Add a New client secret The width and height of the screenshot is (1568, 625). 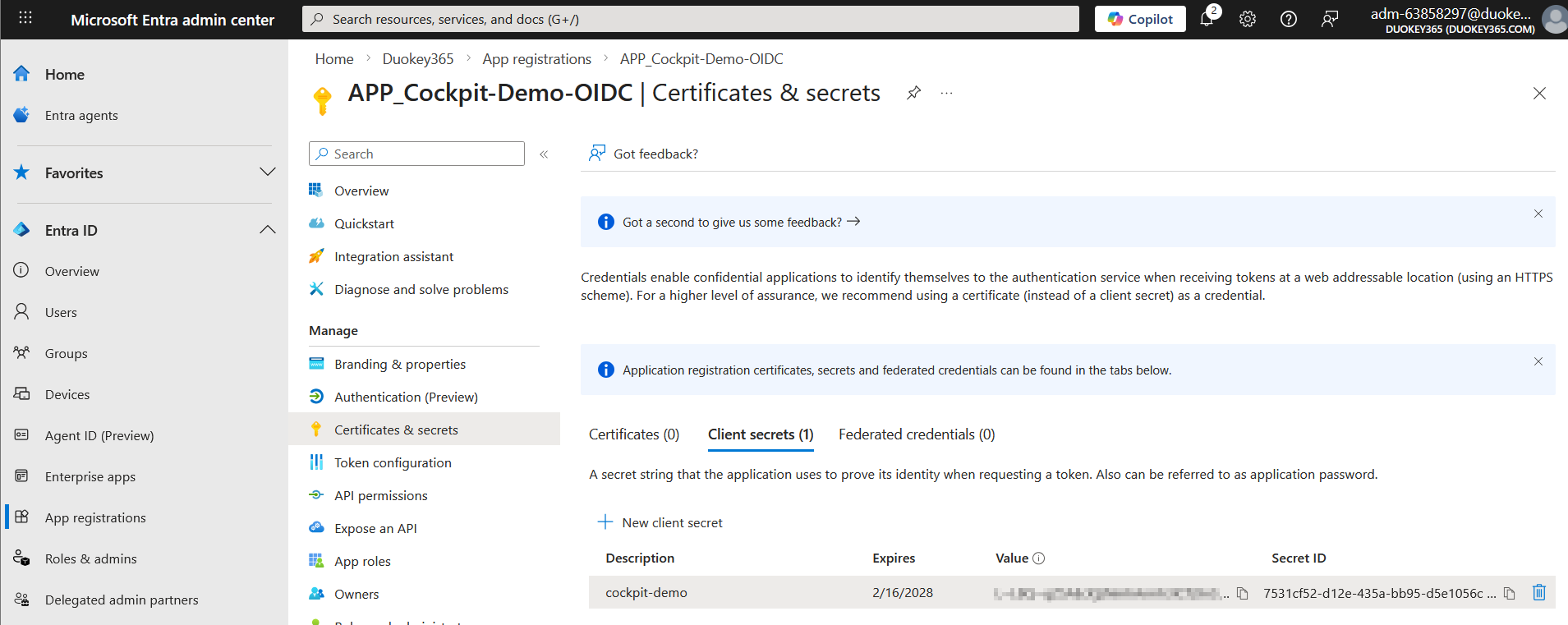point(660,522)
